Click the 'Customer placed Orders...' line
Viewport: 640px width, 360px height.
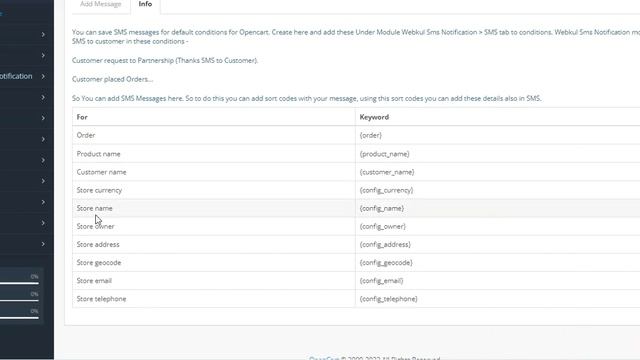(x=113, y=79)
